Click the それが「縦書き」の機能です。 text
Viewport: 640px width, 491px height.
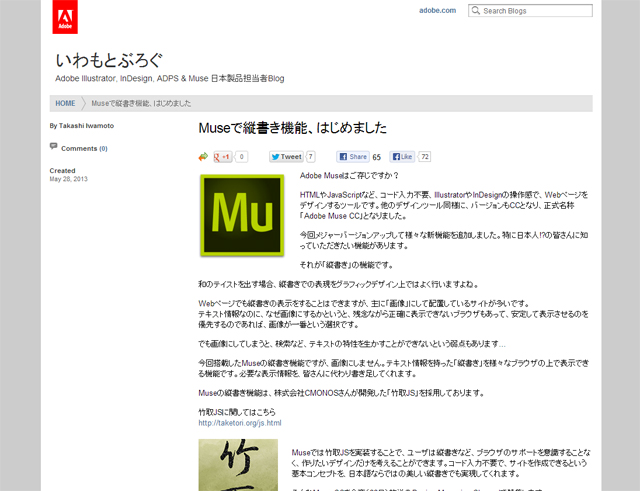(347, 265)
